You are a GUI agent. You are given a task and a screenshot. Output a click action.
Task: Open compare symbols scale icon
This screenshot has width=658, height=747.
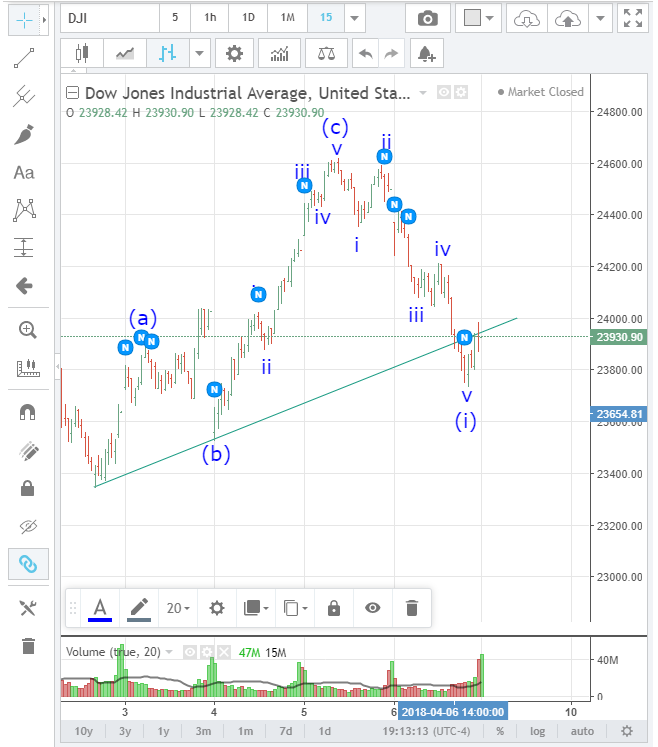coord(326,53)
